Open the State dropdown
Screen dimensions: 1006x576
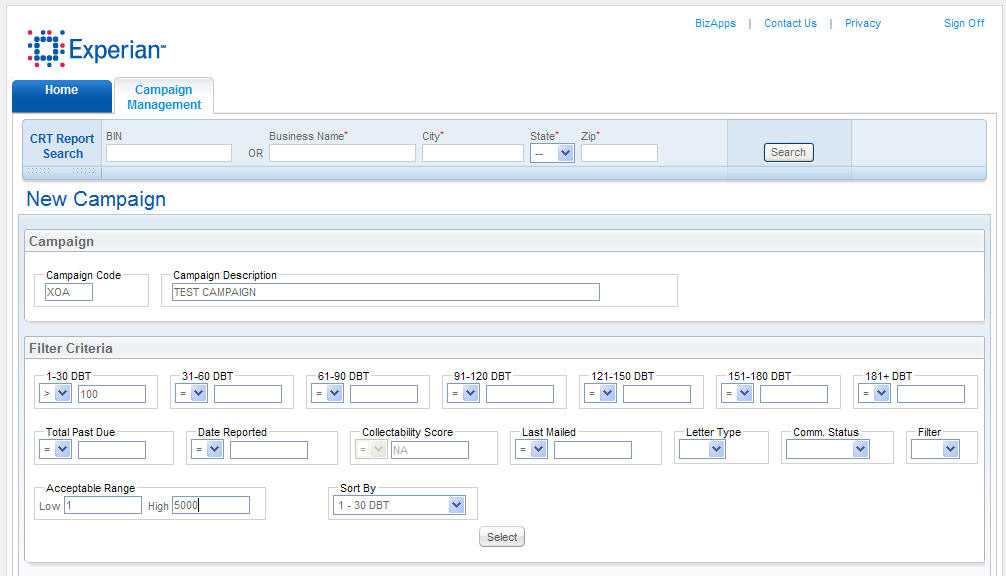point(552,153)
